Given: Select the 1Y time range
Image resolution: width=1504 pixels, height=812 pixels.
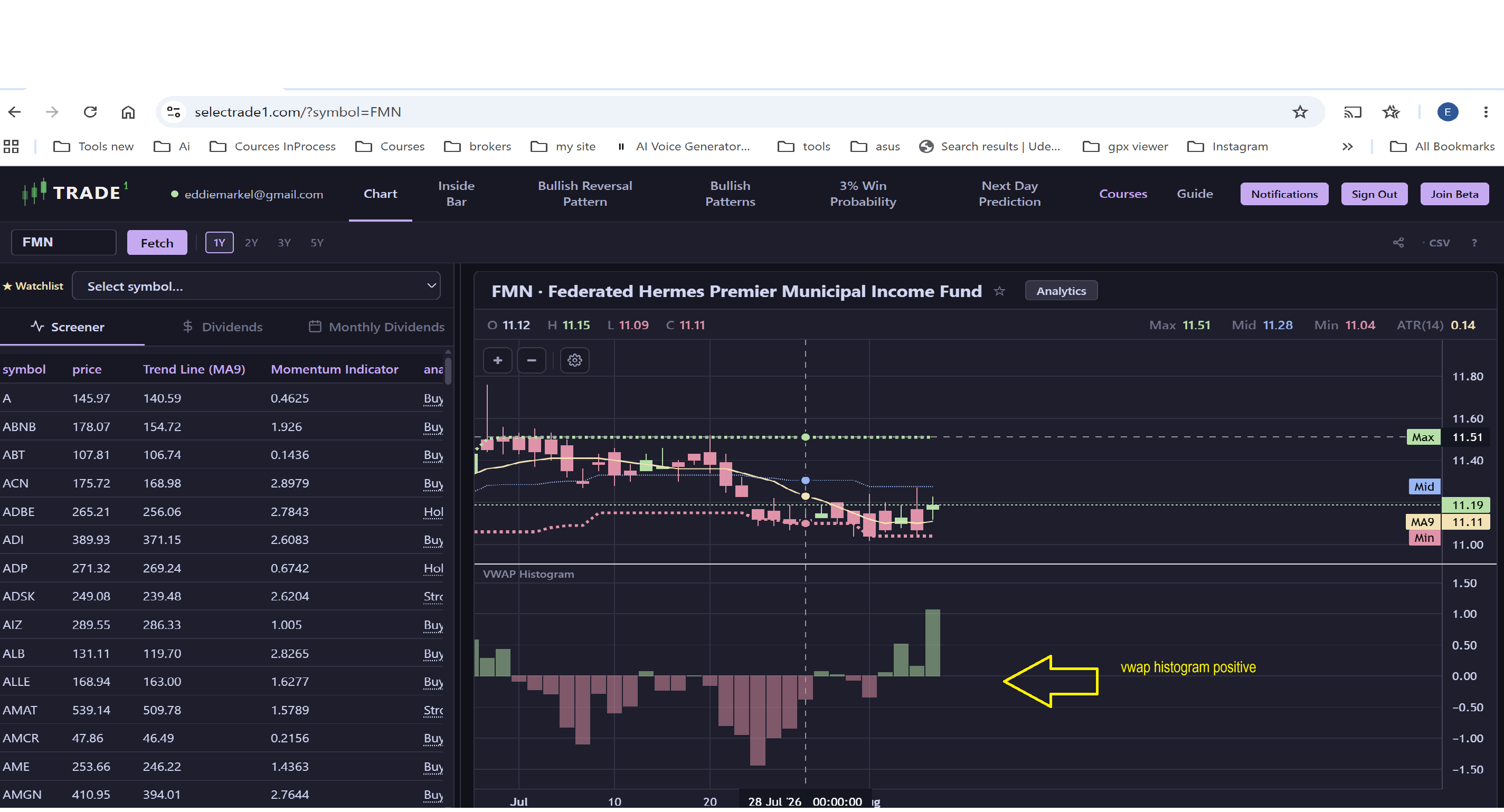Looking at the screenshot, I should coord(219,243).
